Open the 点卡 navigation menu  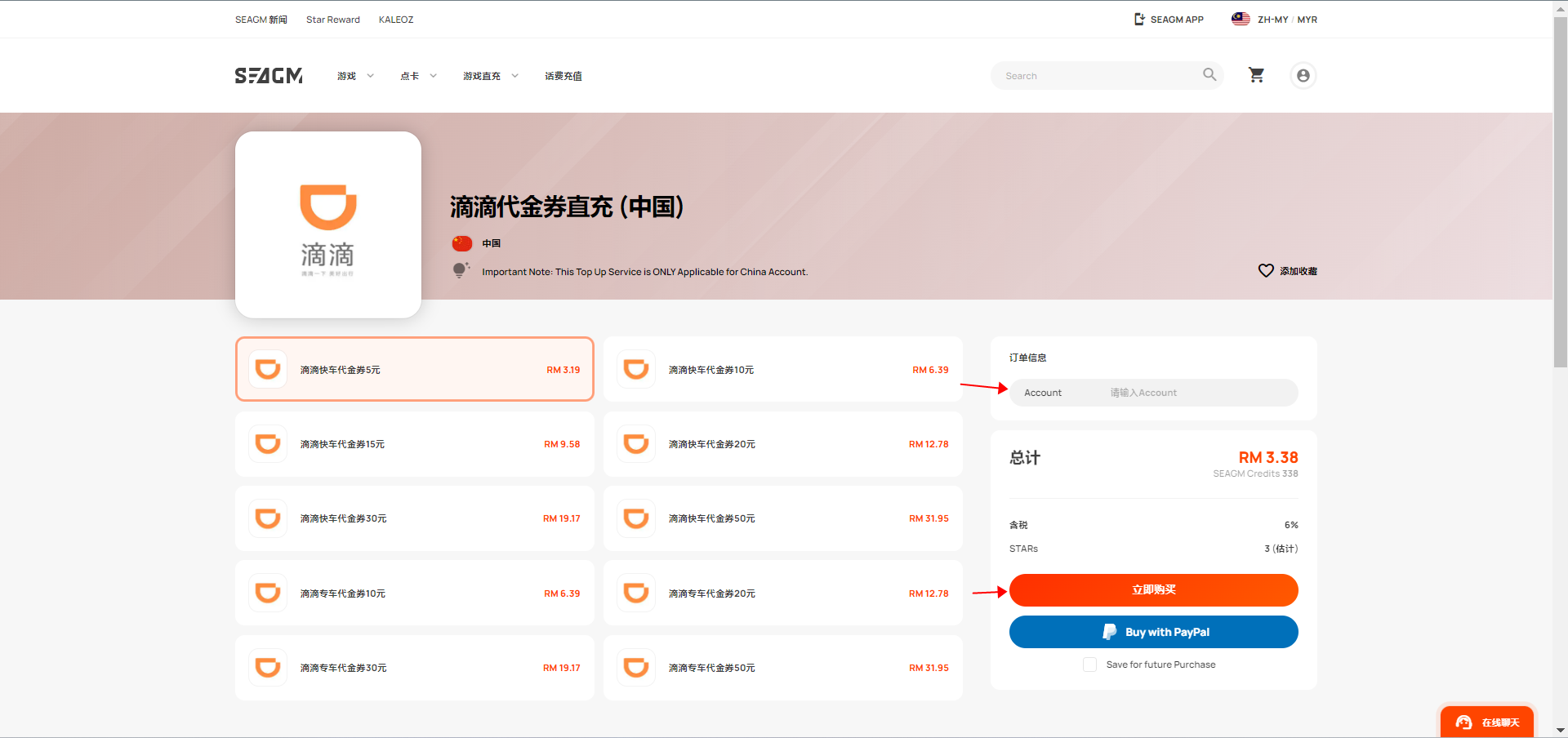409,76
